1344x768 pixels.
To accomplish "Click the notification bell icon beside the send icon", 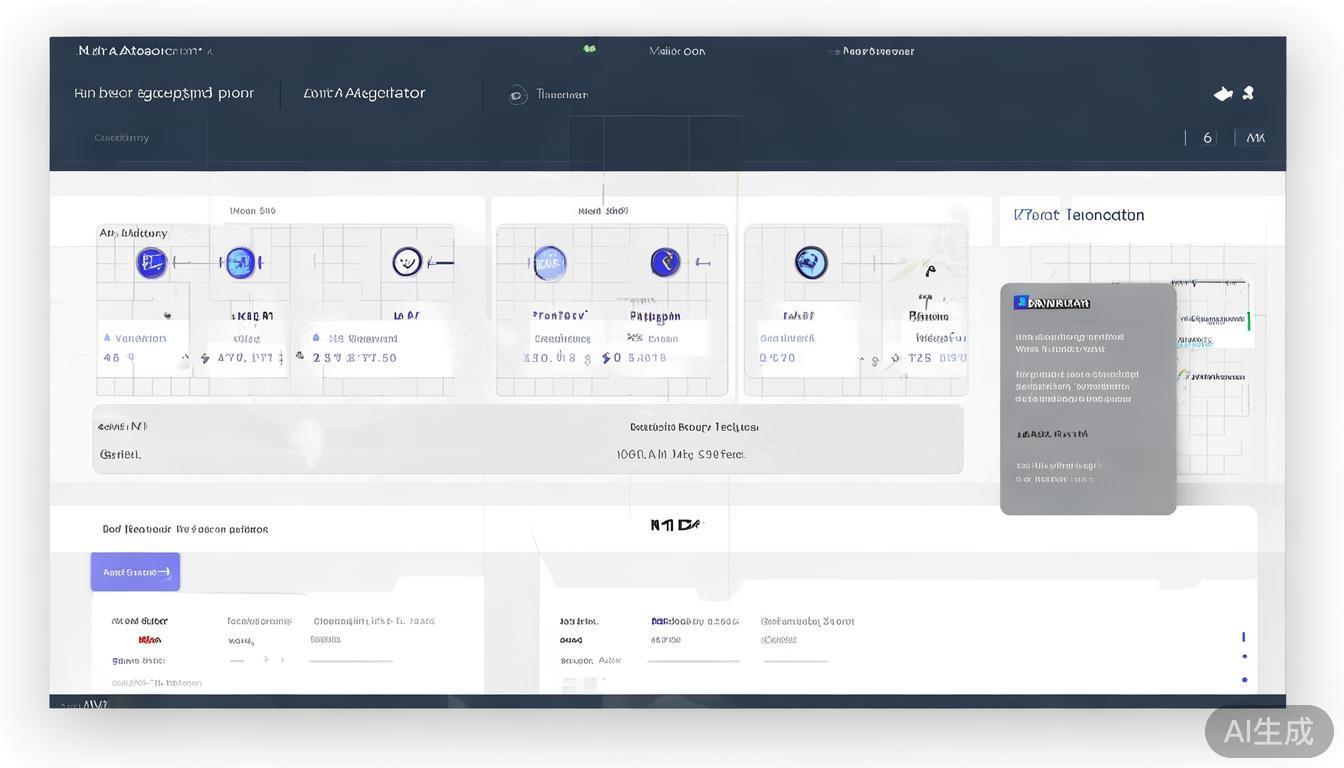I will (x=1247, y=91).
